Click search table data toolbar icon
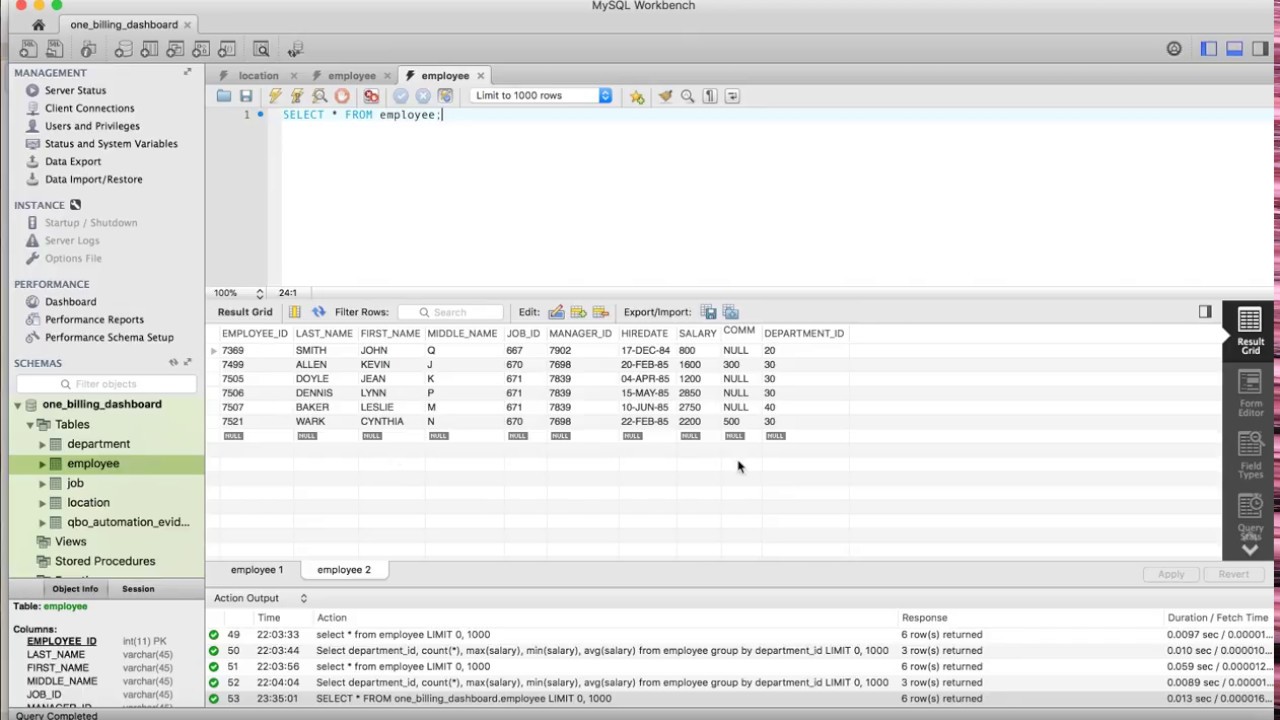The width and height of the screenshot is (1280, 720). pyautogui.click(x=261, y=49)
